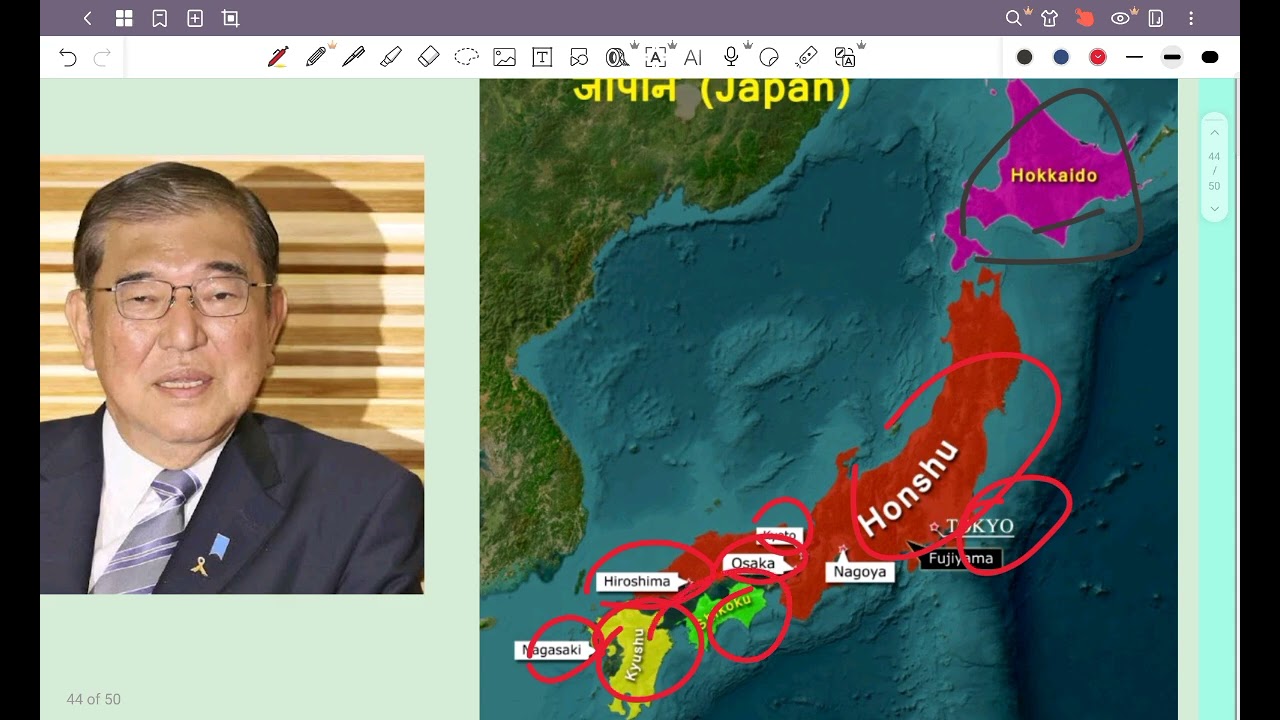
Task: Toggle finger touch drawing mode
Action: (1084, 18)
